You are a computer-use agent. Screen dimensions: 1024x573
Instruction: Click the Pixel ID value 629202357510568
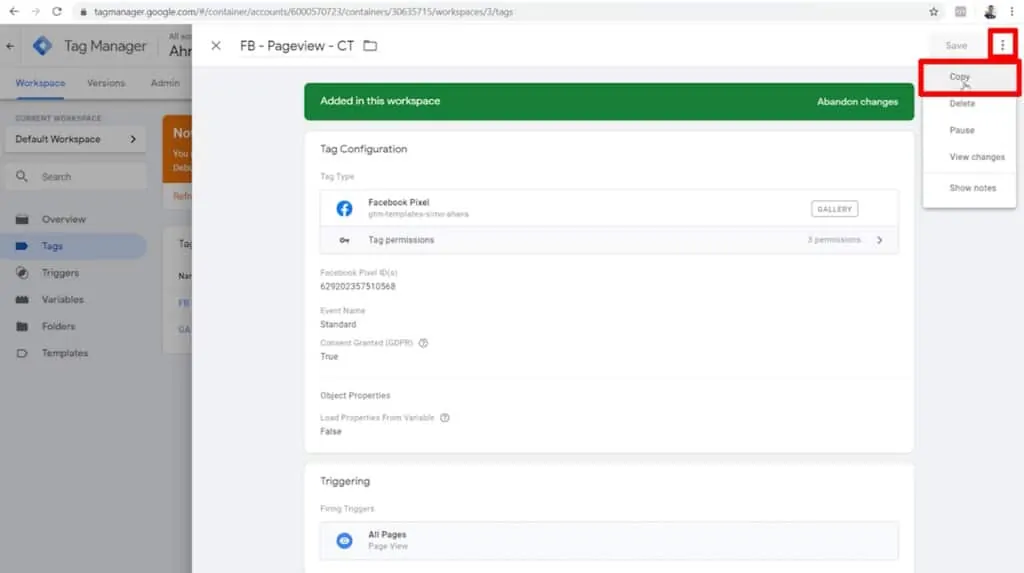point(358,286)
